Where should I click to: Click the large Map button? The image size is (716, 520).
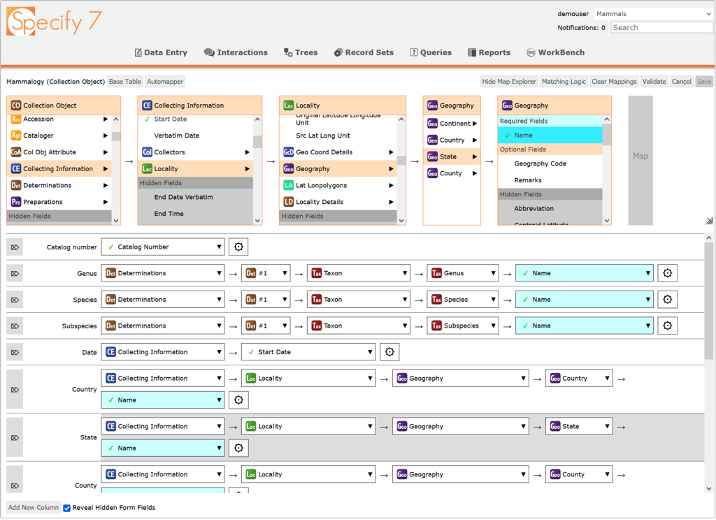pos(640,160)
